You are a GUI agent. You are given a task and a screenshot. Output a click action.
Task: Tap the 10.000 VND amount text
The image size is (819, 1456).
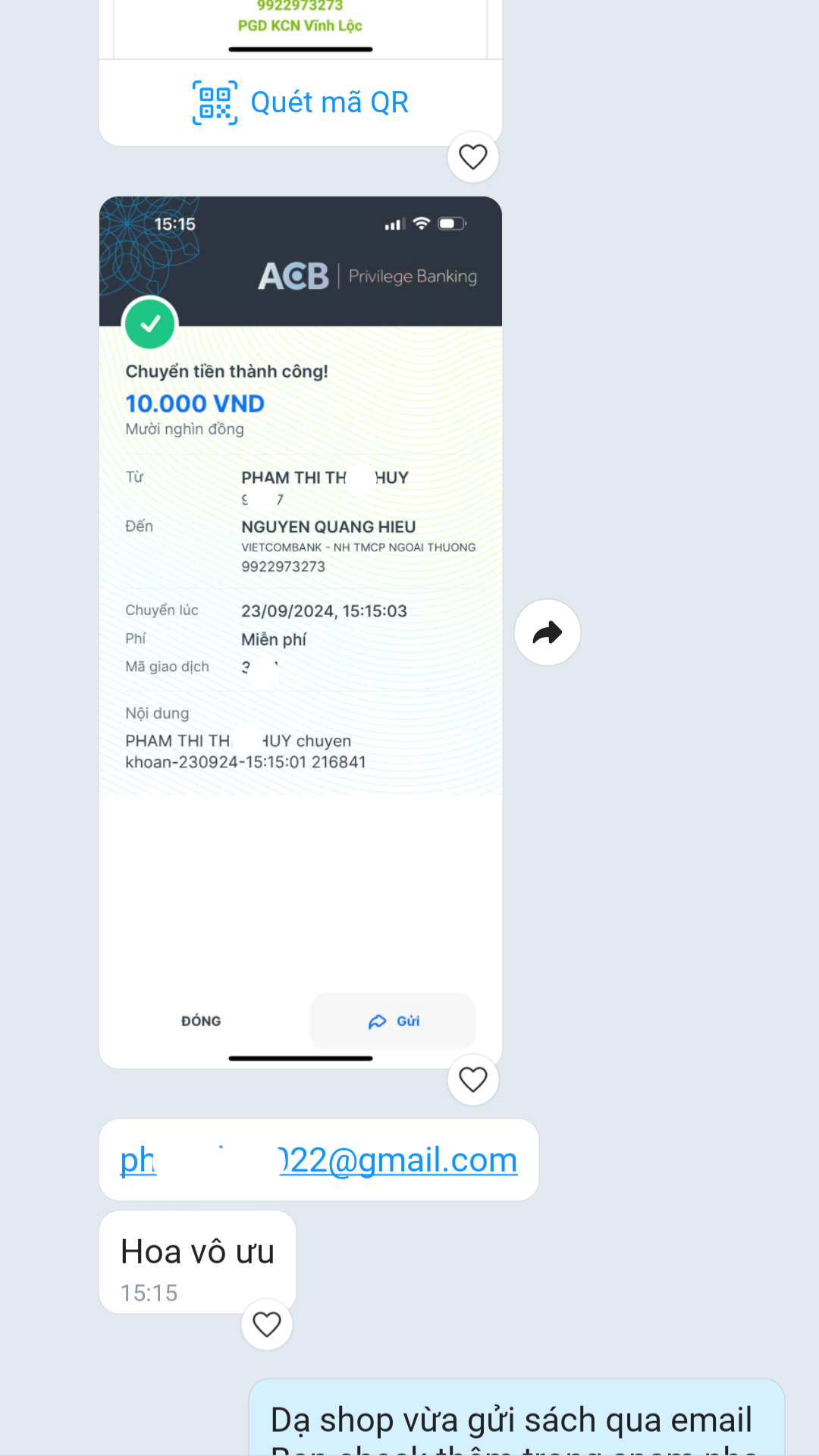(195, 403)
